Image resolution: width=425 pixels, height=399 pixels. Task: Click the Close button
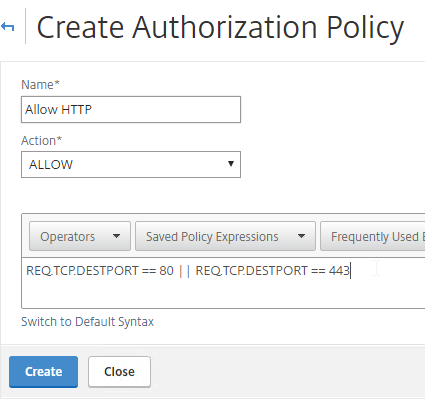pos(119,372)
